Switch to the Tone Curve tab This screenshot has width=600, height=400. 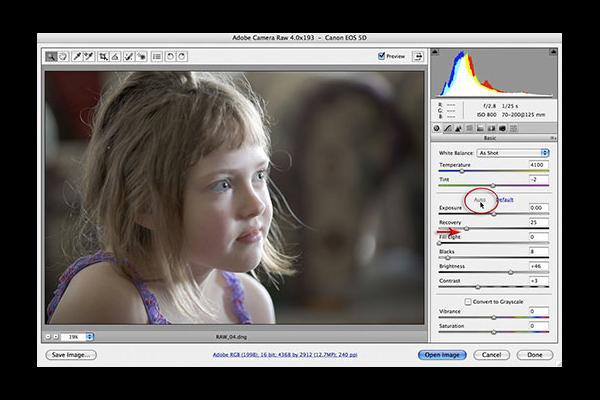448,128
